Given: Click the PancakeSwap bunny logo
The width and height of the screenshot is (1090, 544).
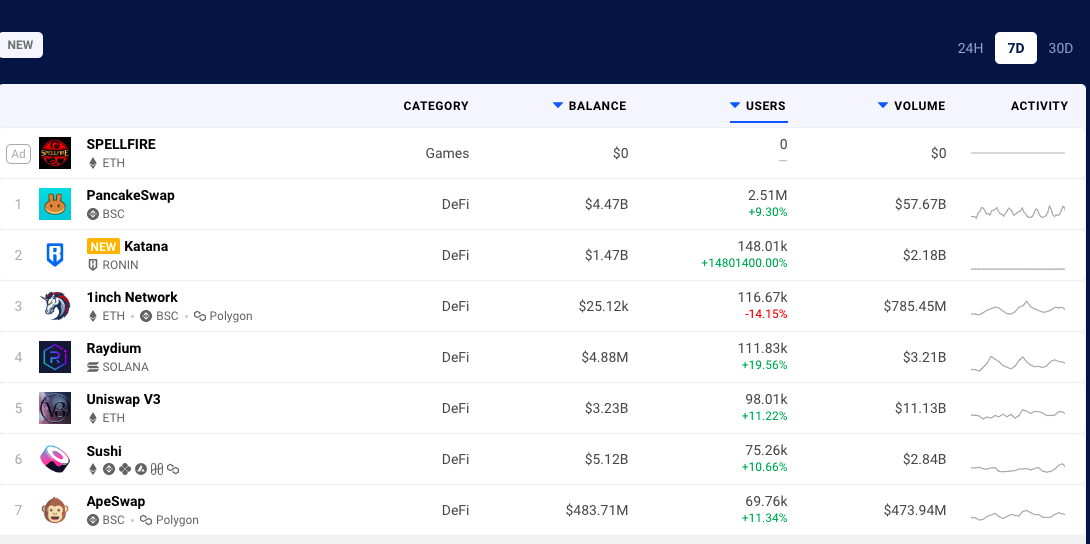Looking at the screenshot, I should 55,204.
